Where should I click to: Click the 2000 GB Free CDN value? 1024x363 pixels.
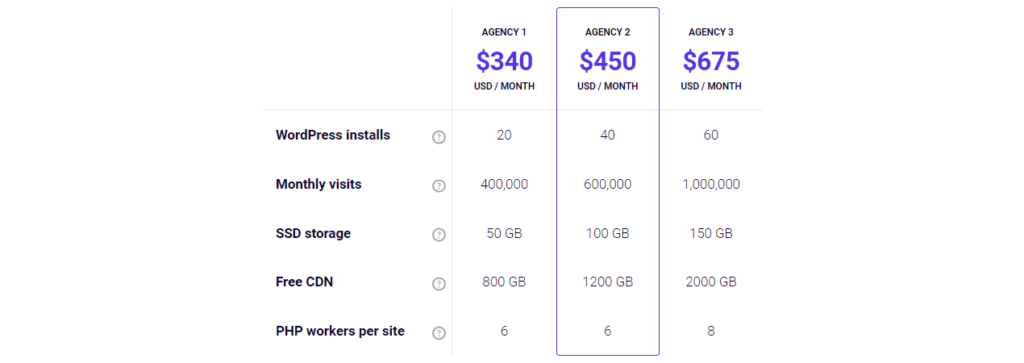tap(711, 283)
